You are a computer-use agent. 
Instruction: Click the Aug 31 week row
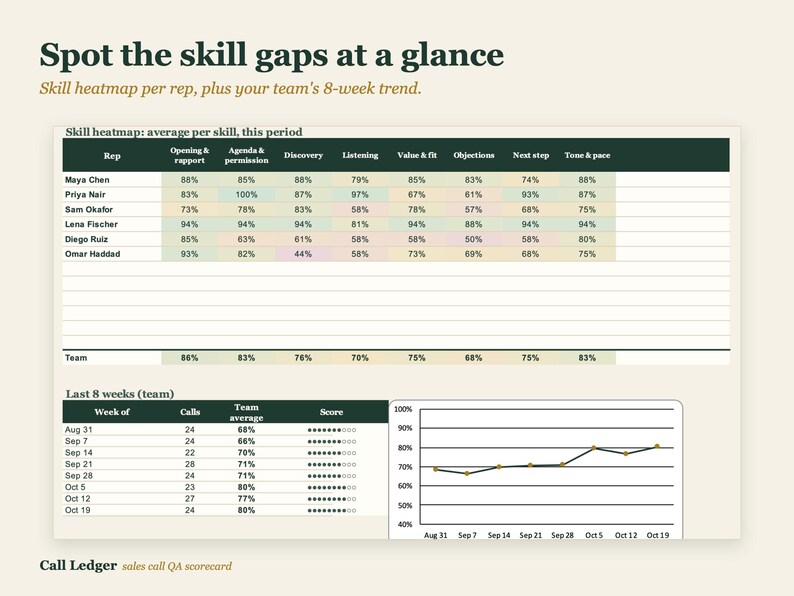(225, 429)
